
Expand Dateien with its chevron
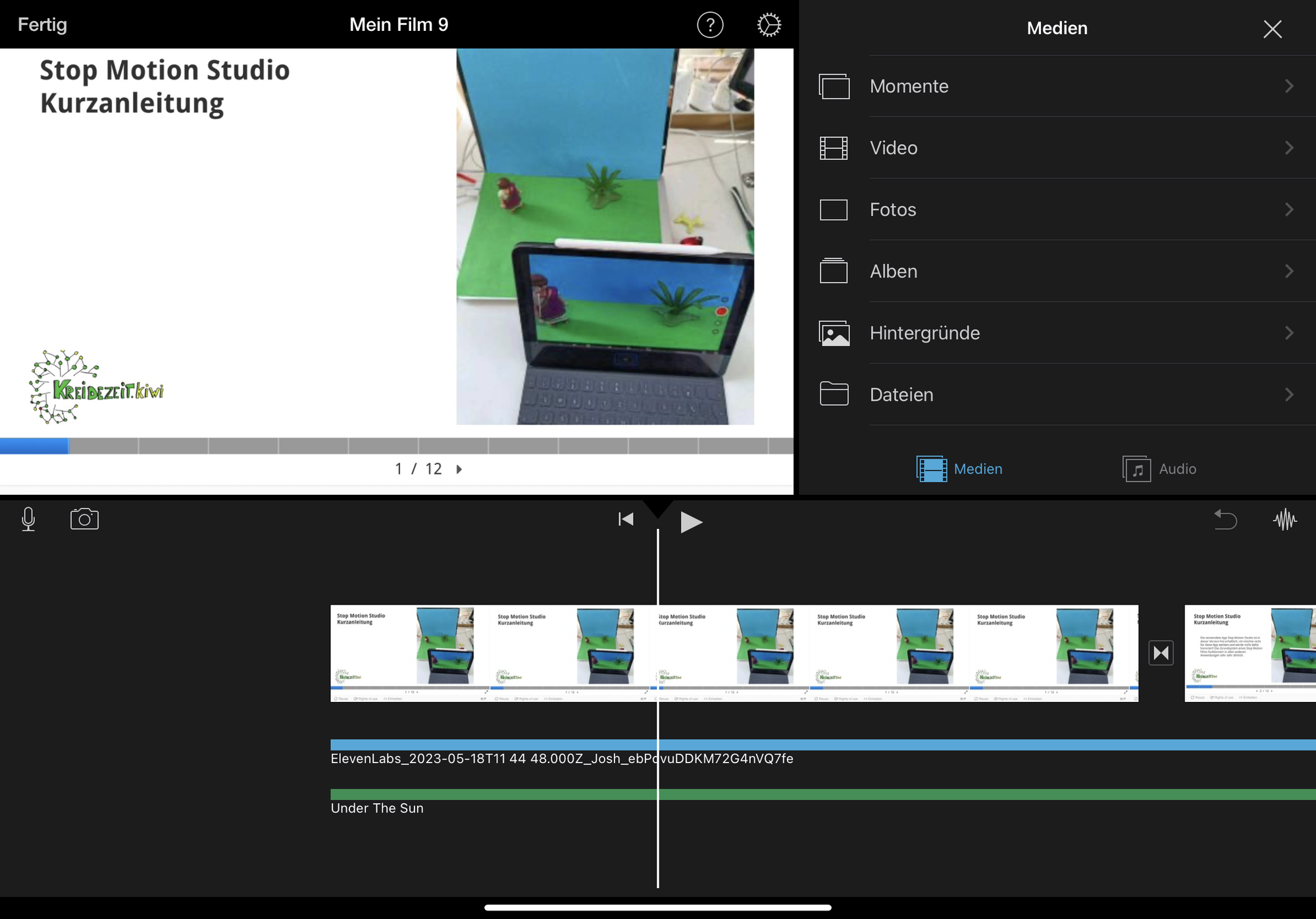pyautogui.click(x=1289, y=395)
